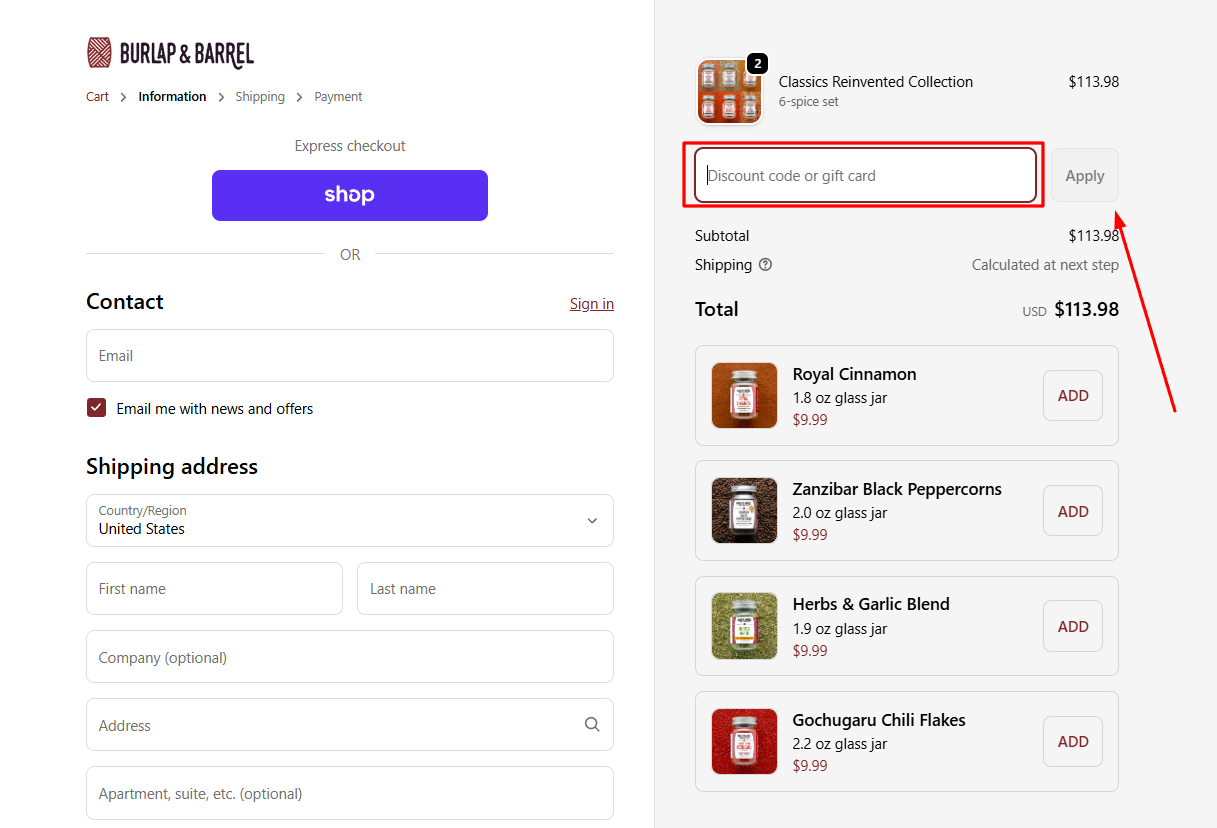Click the Gochugaru Chili Flakes jar image
1217x828 pixels.
(x=744, y=741)
